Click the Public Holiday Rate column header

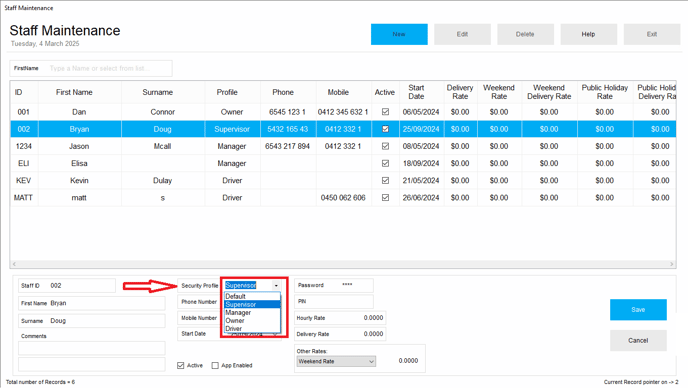coord(605,92)
